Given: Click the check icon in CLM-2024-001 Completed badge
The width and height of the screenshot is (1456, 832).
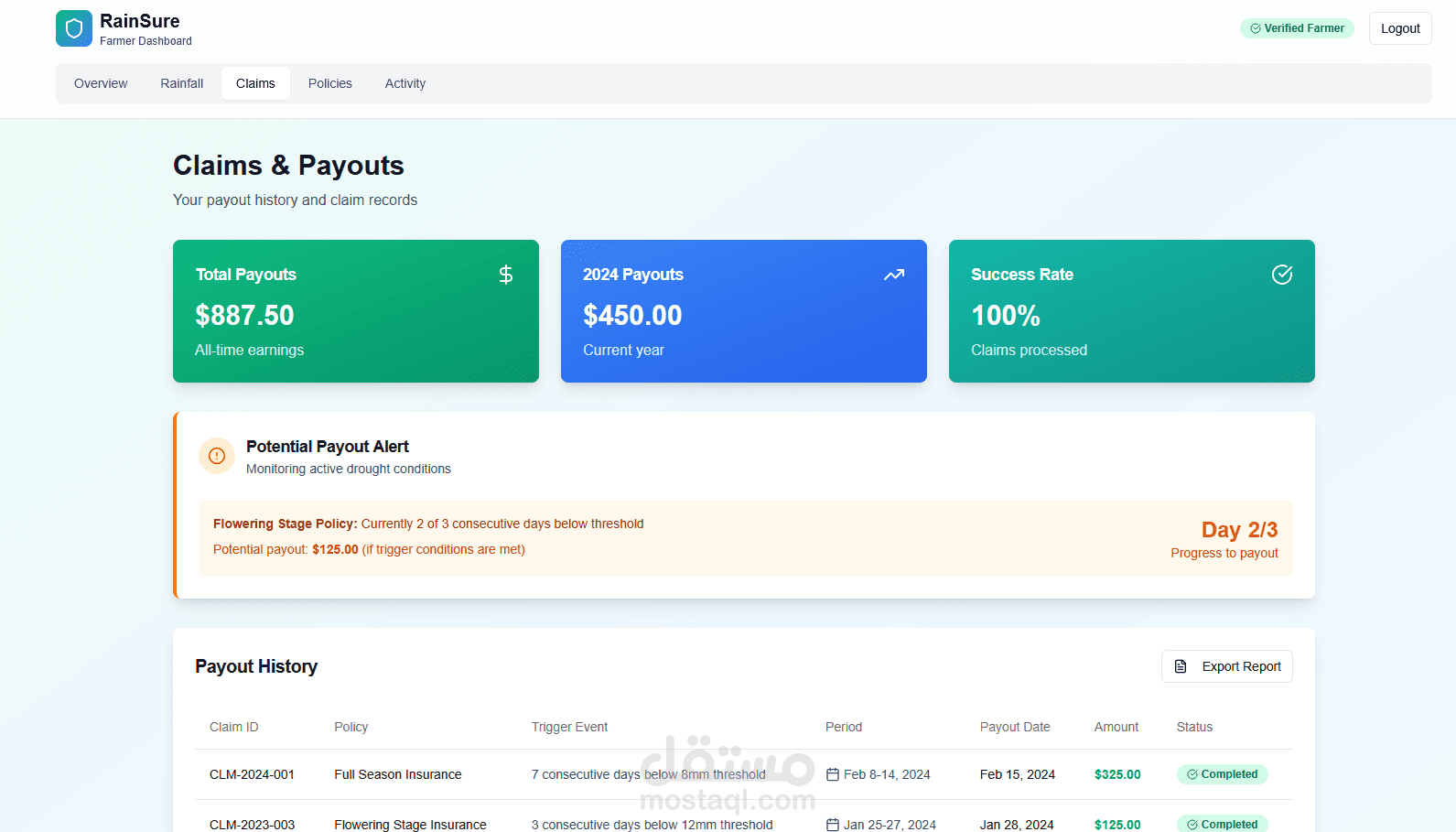Looking at the screenshot, I should 1192,774.
